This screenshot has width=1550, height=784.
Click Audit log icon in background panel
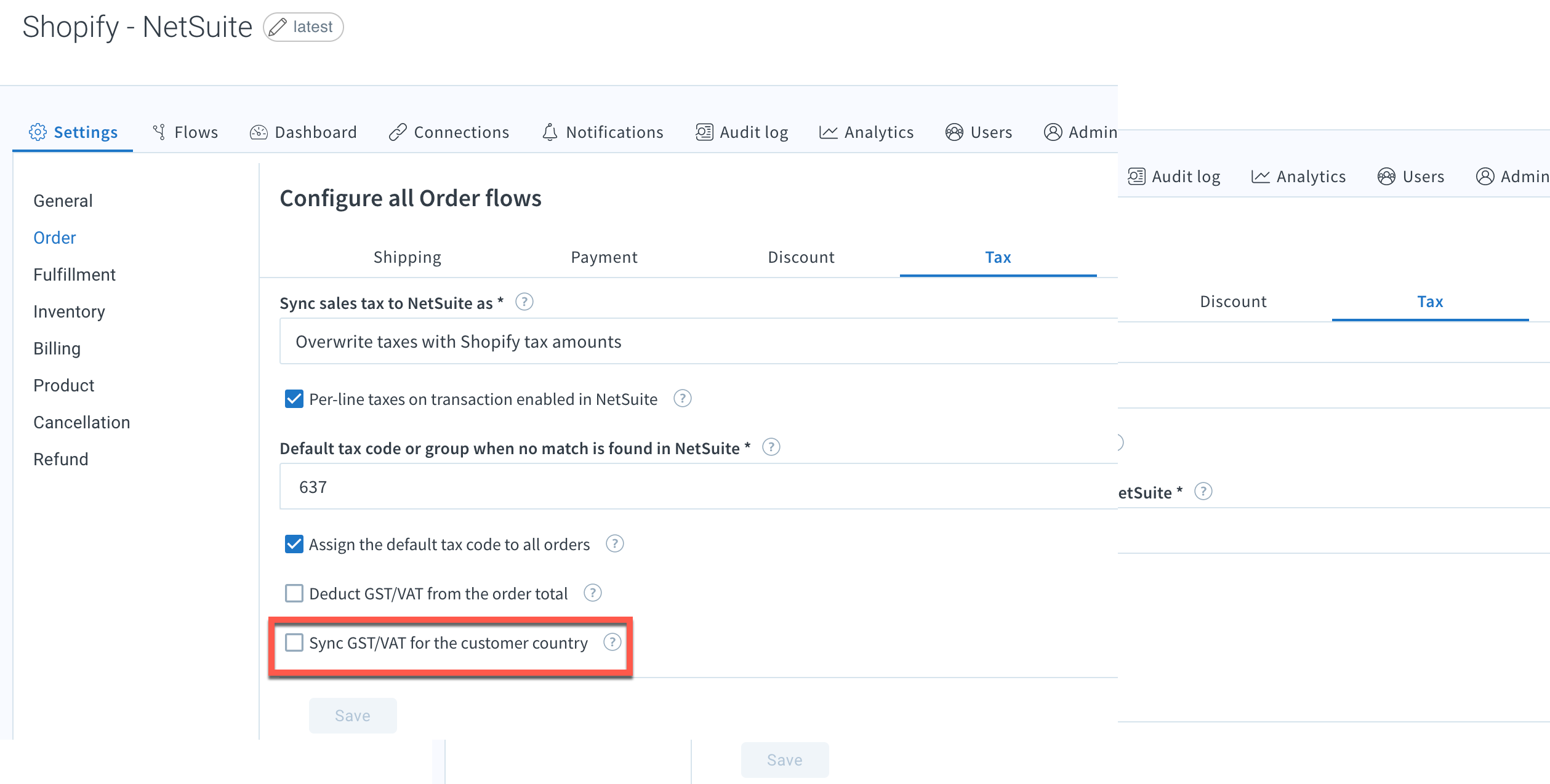1136,177
